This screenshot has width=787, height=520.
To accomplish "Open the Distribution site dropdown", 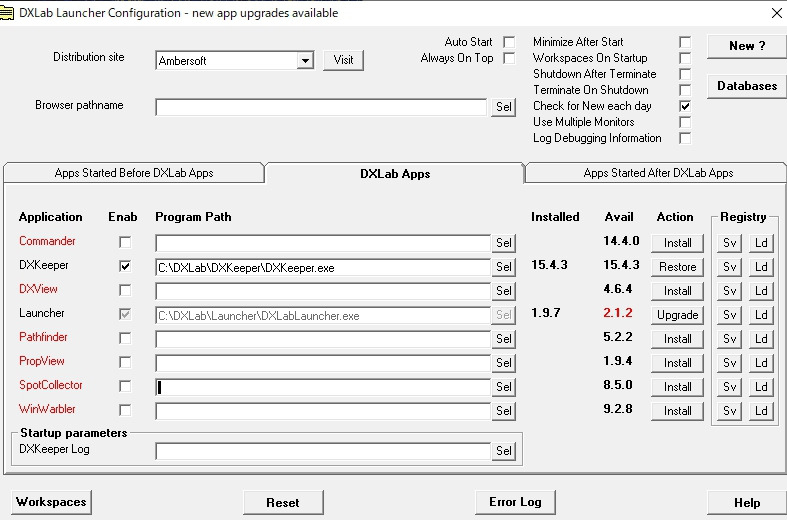I will tap(305, 61).
